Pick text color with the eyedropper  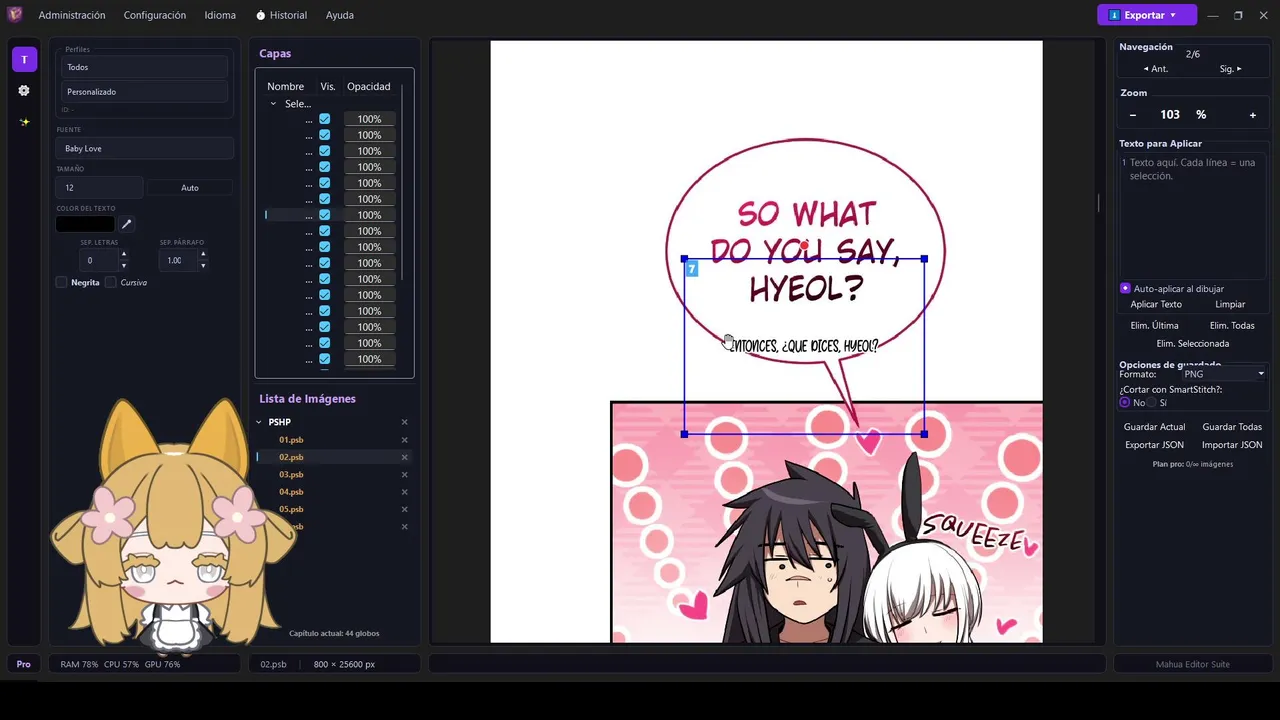coord(127,224)
